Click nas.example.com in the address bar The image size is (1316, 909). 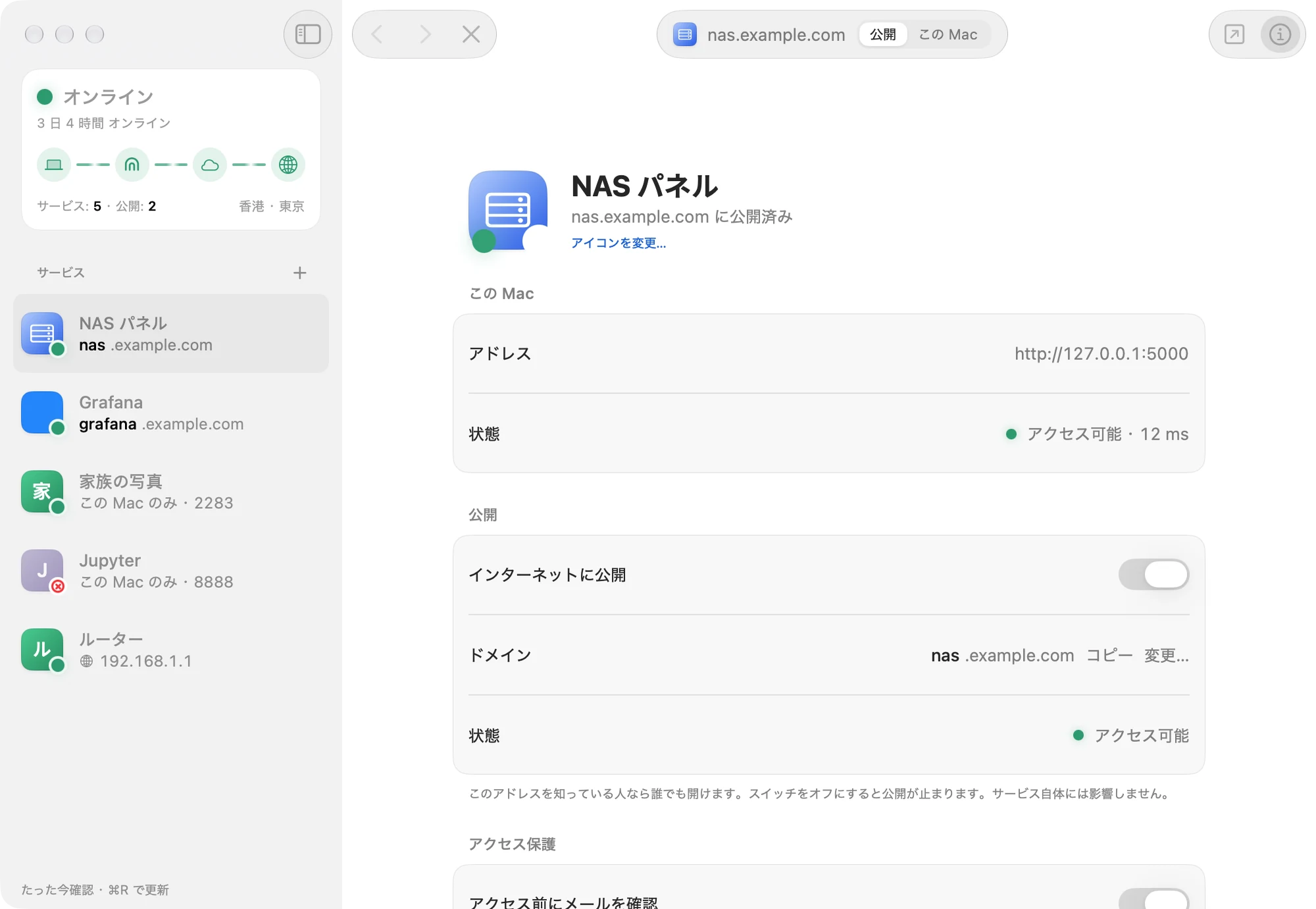(x=776, y=34)
